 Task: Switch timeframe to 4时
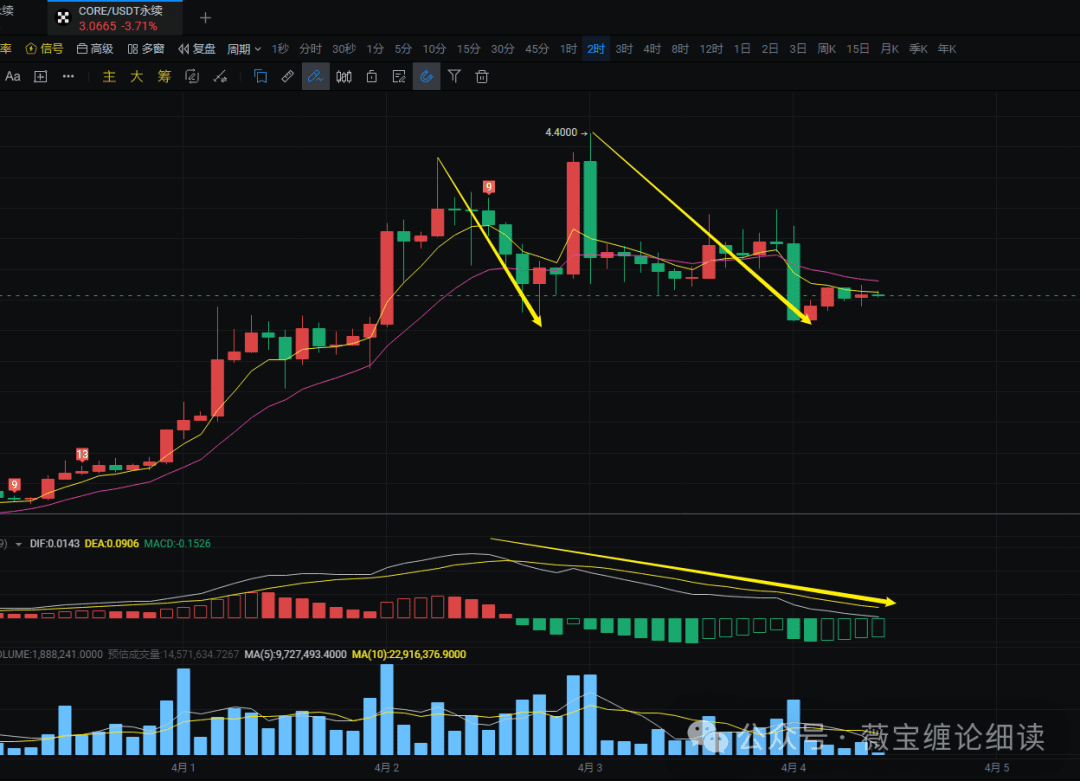pos(652,49)
